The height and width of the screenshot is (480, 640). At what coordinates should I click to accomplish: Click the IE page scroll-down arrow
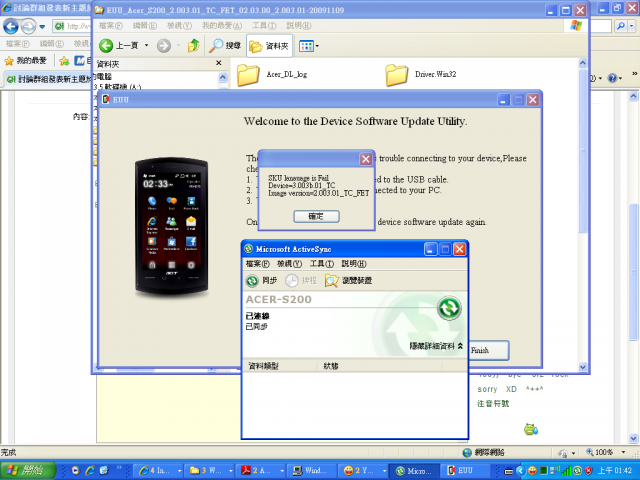[x=633, y=439]
